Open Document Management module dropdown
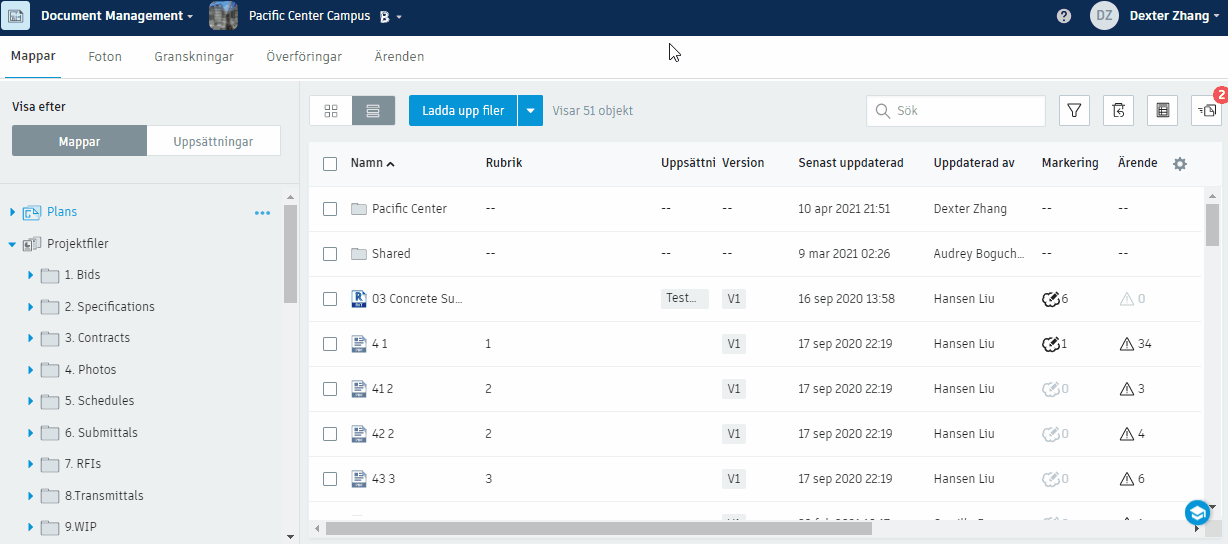The image size is (1228, 544). click(x=190, y=17)
